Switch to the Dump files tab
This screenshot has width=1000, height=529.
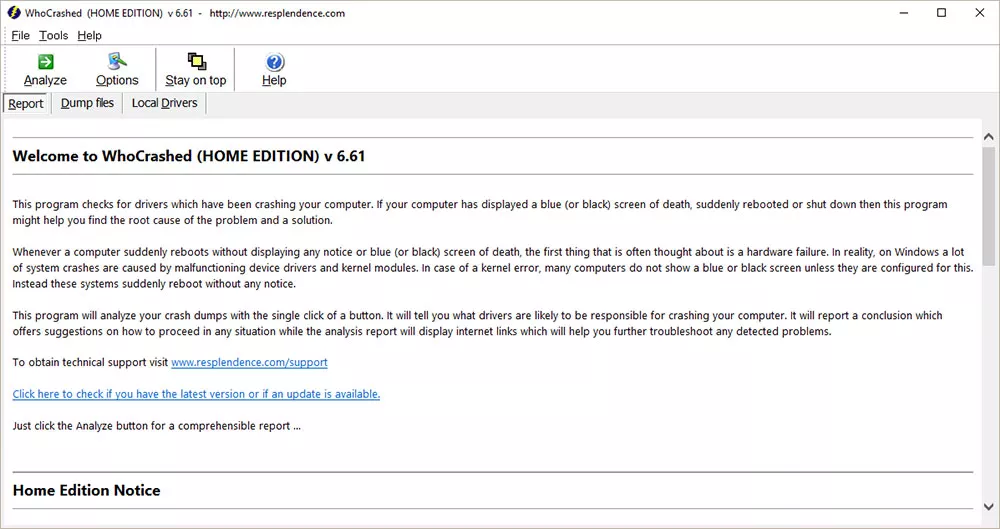(x=87, y=103)
